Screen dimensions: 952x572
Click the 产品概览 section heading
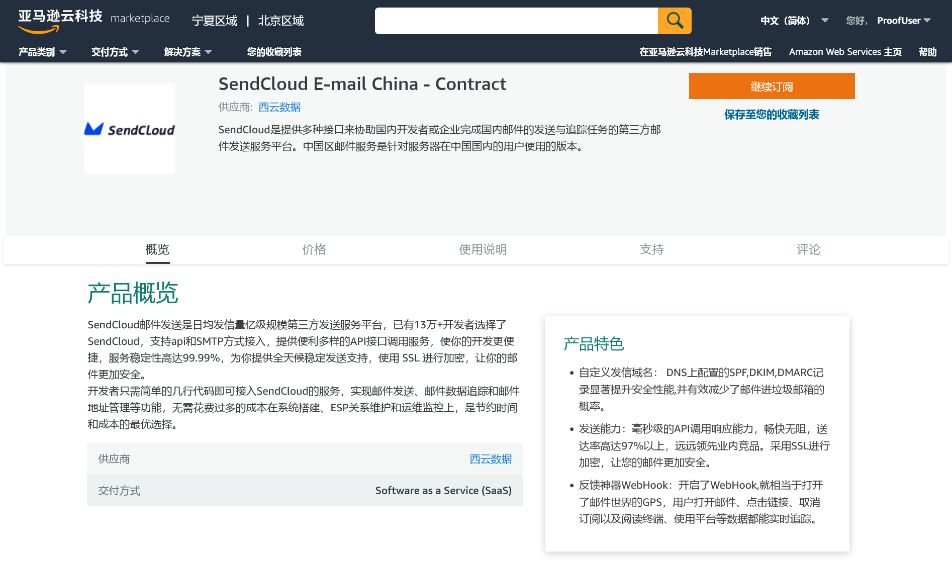[132, 293]
